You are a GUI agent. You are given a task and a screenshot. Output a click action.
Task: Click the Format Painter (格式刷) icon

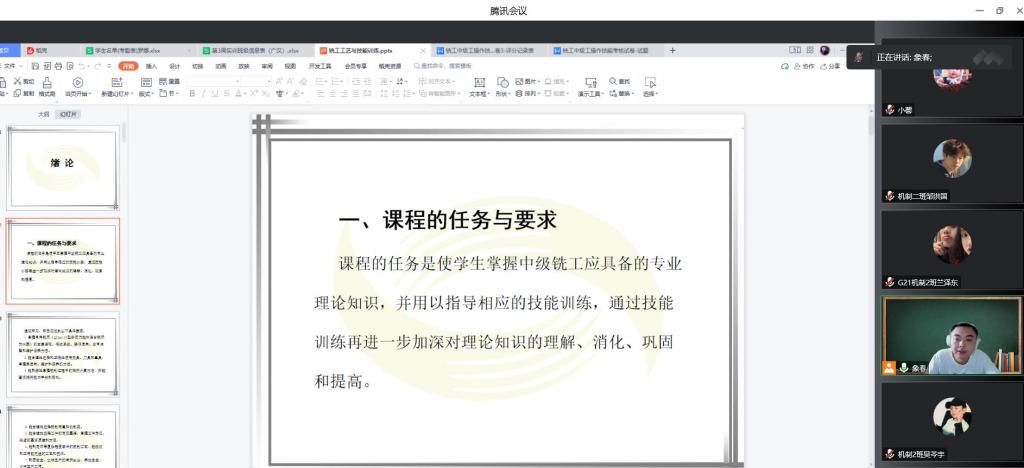click(46, 87)
